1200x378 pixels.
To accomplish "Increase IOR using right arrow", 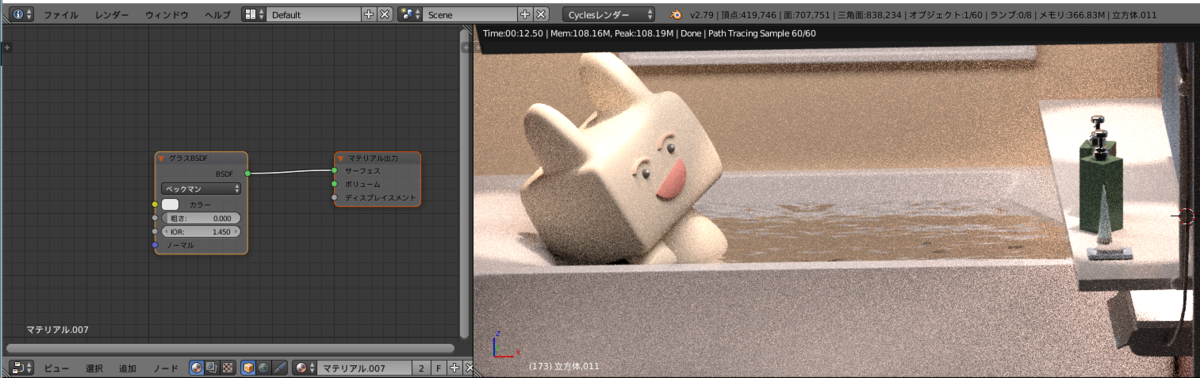I will click(x=237, y=231).
